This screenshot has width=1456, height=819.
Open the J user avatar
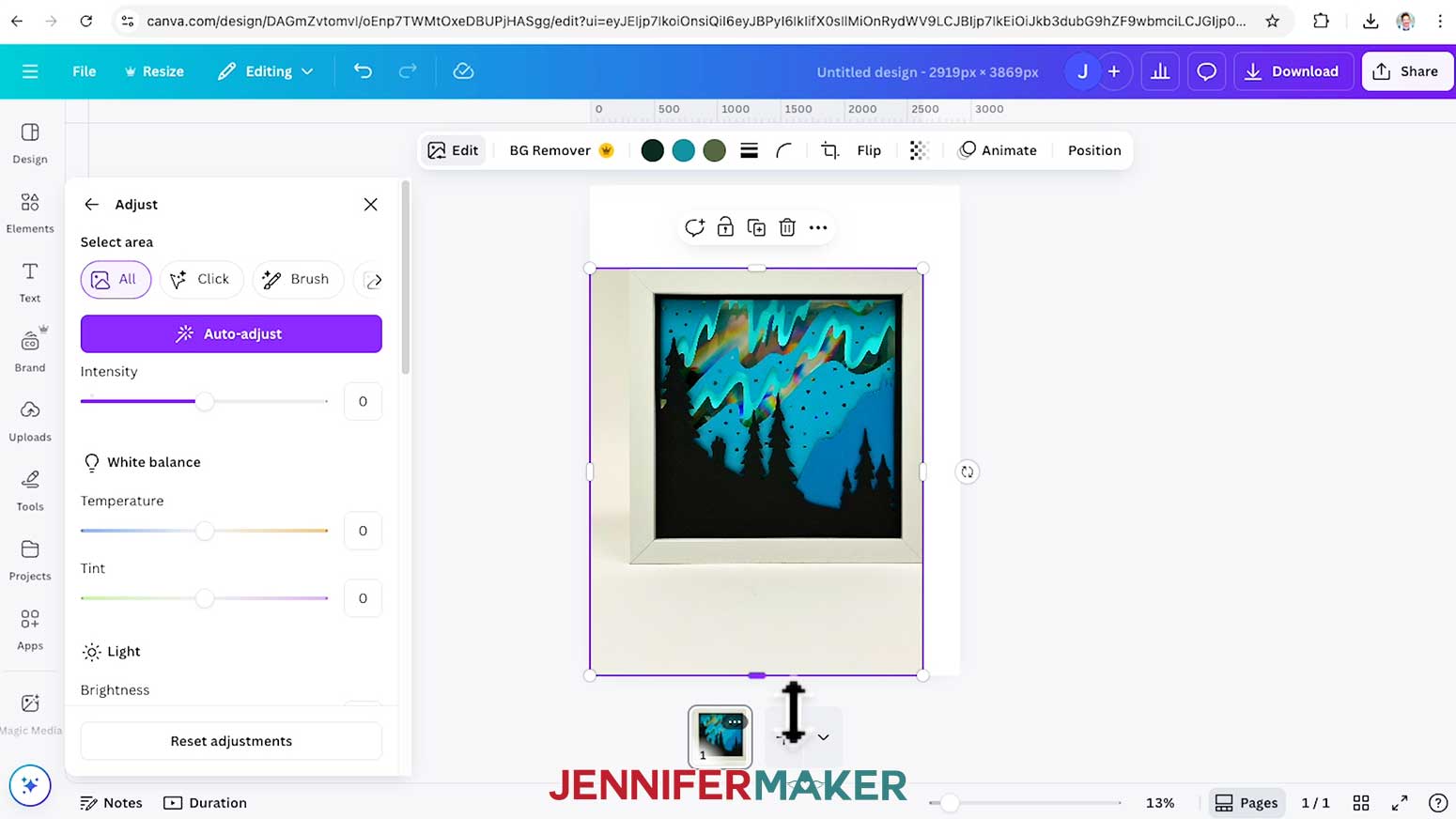point(1082,71)
